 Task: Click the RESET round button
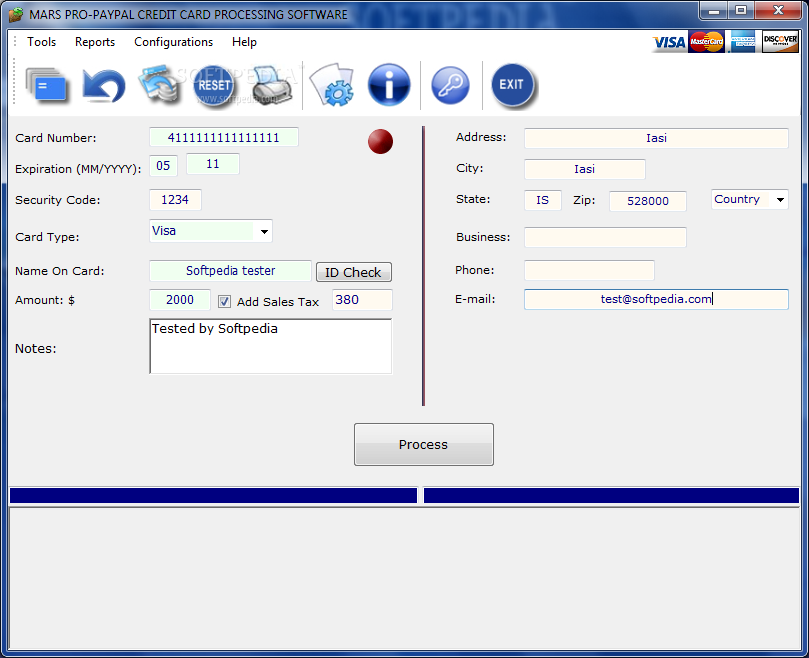214,86
